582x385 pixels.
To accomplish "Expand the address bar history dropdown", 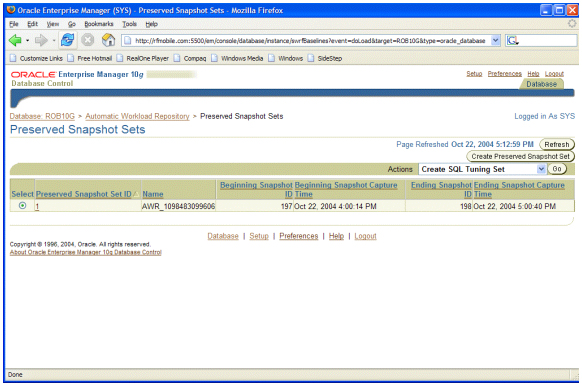I will [496, 40].
